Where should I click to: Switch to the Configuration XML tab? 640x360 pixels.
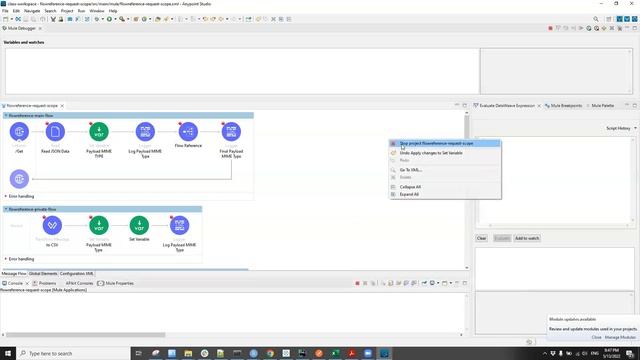click(77, 273)
